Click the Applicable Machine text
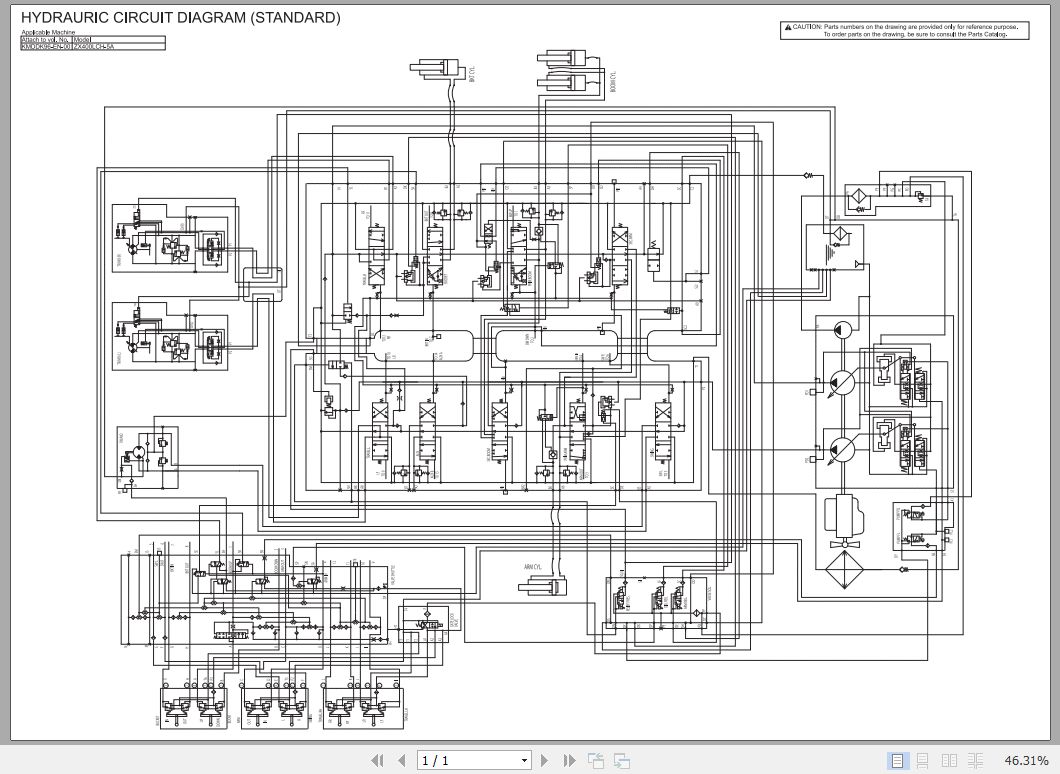 coord(48,32)
